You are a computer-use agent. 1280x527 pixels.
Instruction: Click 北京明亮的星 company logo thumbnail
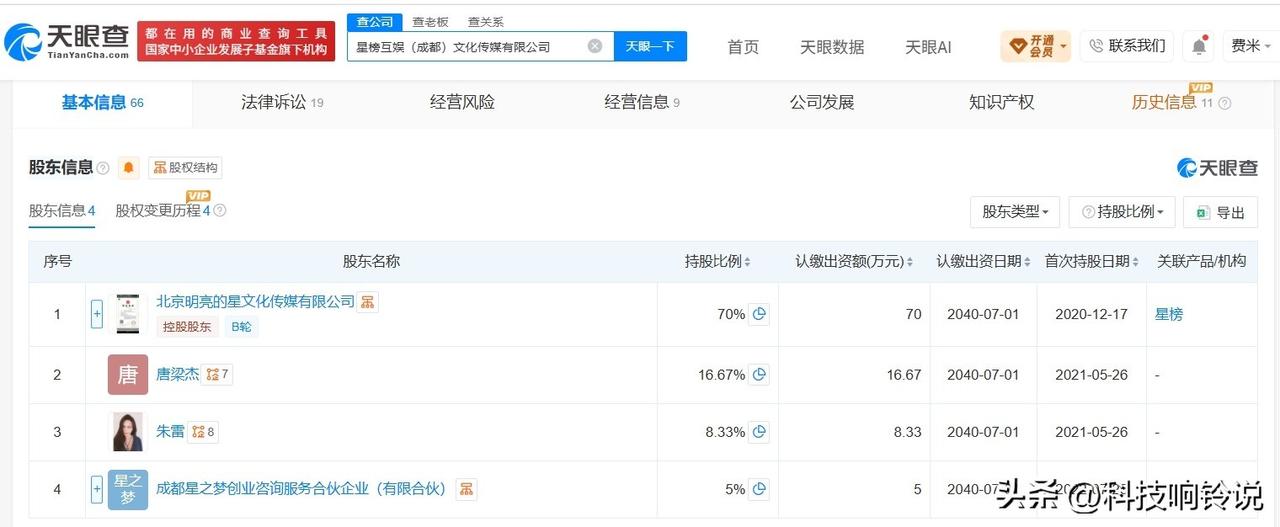coord(128,314)
